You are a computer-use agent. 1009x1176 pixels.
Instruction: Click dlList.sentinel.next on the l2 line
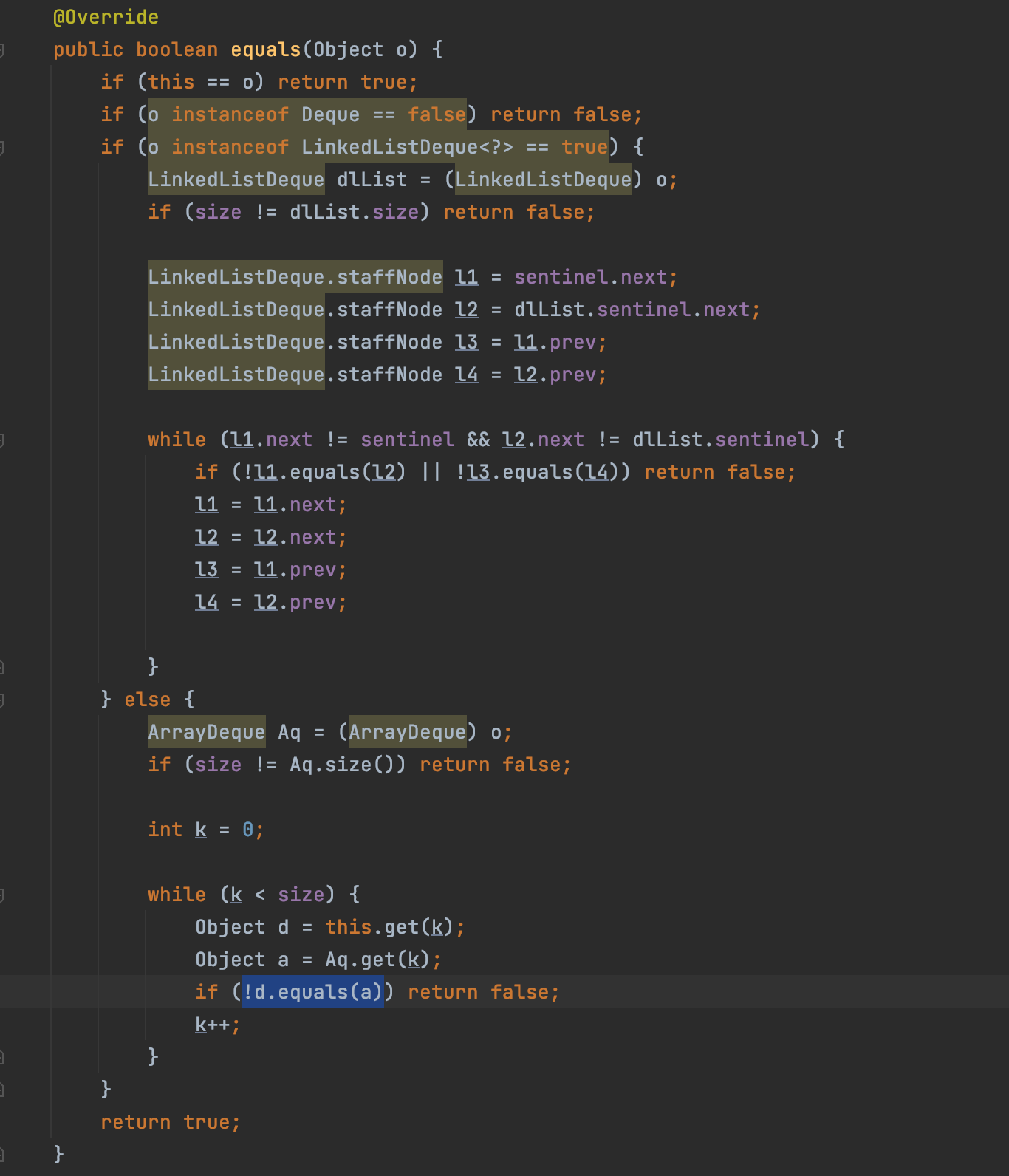(632, 310)
